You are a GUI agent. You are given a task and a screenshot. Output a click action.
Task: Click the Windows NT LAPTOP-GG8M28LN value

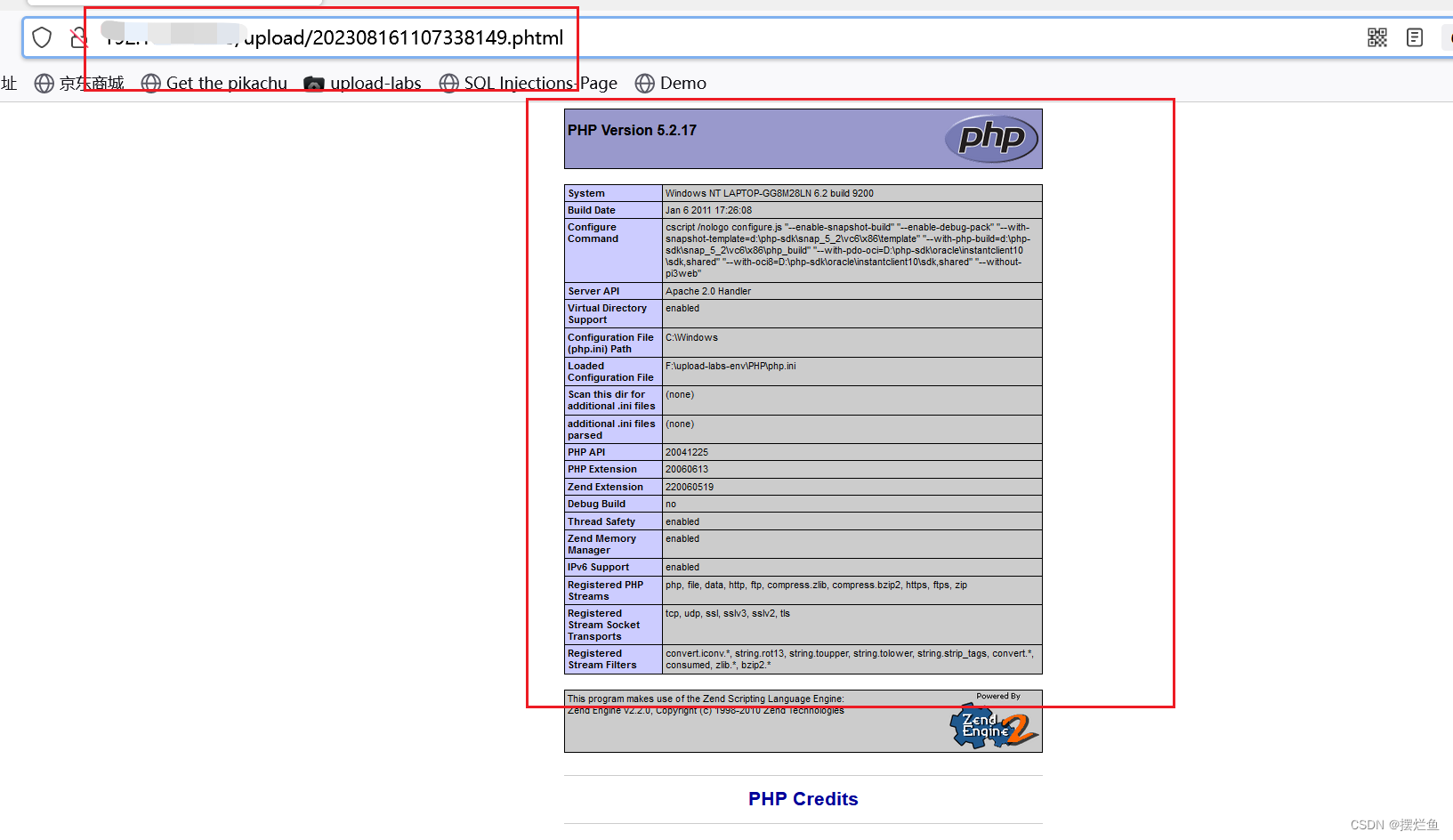[770, 193]
